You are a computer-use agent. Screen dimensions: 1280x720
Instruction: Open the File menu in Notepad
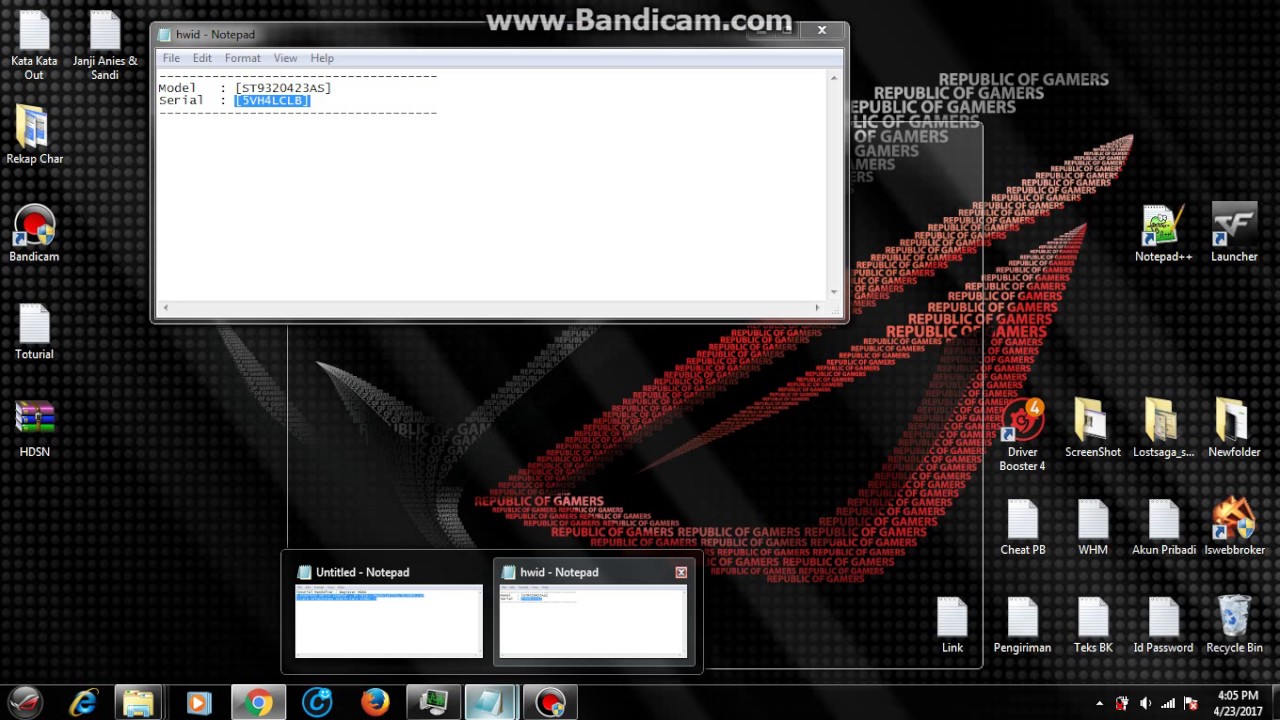(x=171, y=58)
